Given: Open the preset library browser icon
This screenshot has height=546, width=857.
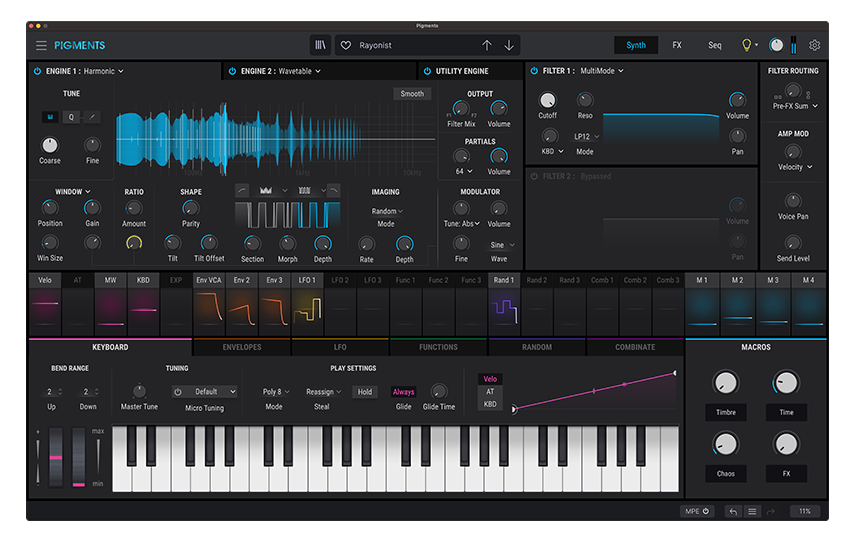Looking at the screenshot, I should pos(320,45).
